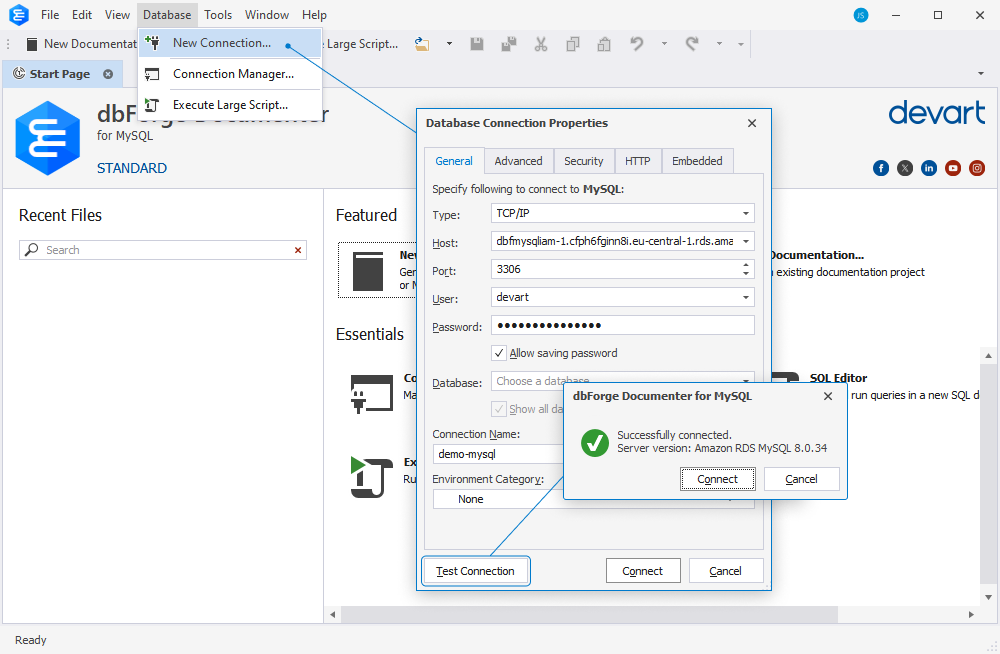Click the Redo toolbar icon
Image resolution: width=1000 pixels, height=654 pixels.
pyautogui.click(x=692, y=44)
